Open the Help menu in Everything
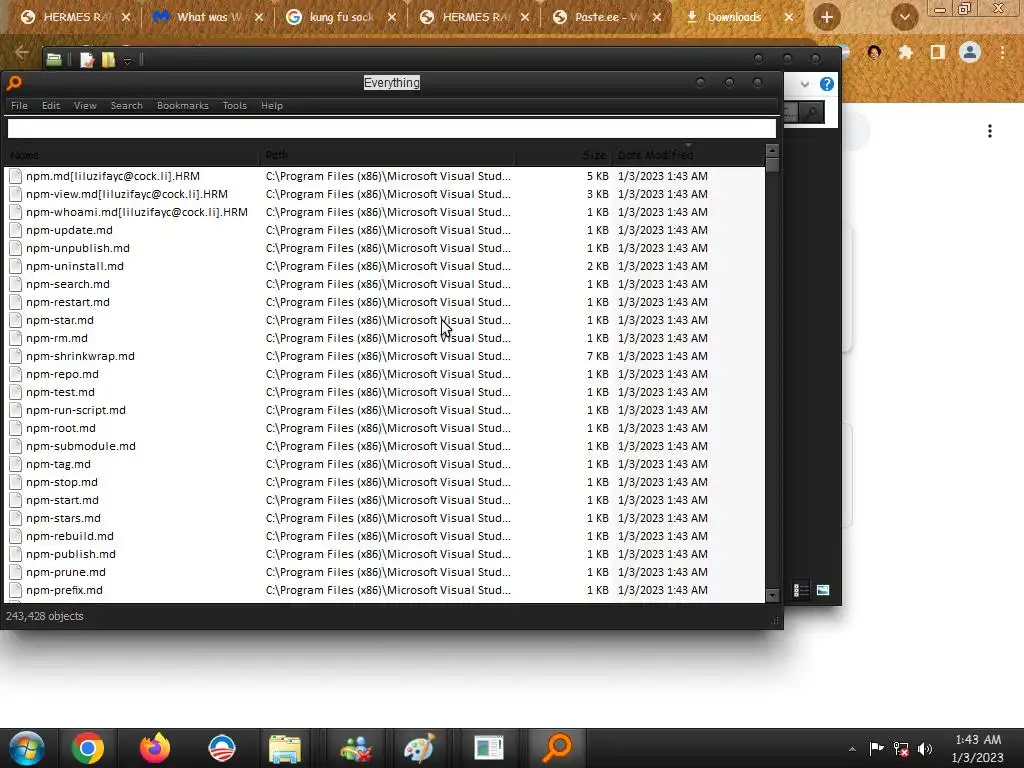 [x=272, y=106]
